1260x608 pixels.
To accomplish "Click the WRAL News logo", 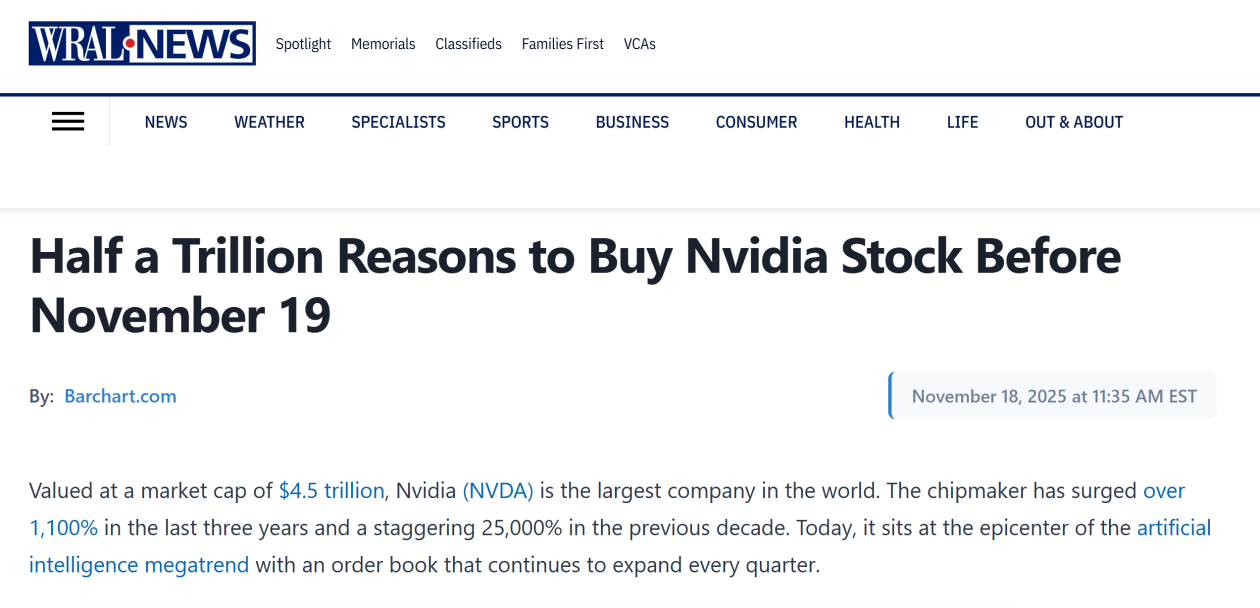I will tap(142, 44).
